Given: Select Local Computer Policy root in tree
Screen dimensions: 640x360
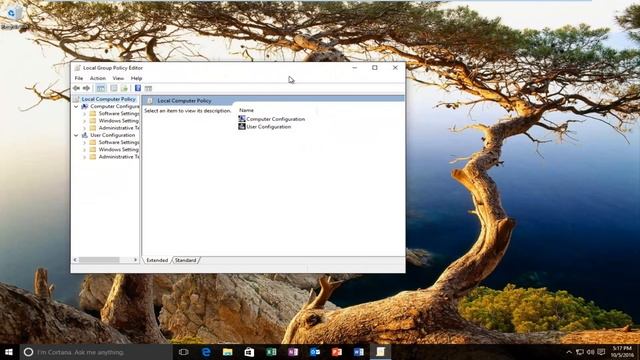Looking at the screenshot, I should 108,99.
